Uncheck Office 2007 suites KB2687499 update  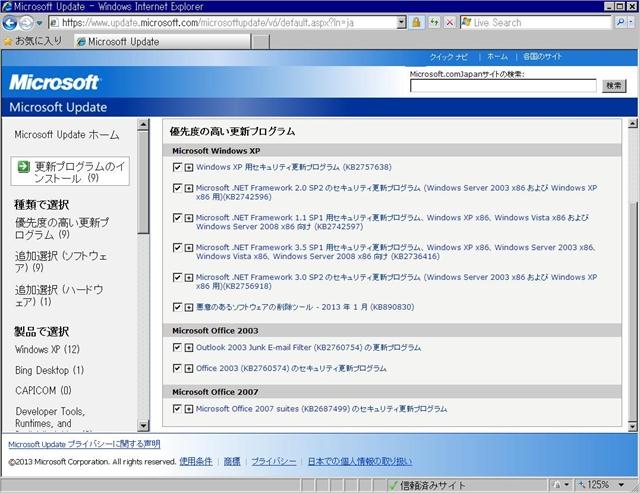pos(177,409)
